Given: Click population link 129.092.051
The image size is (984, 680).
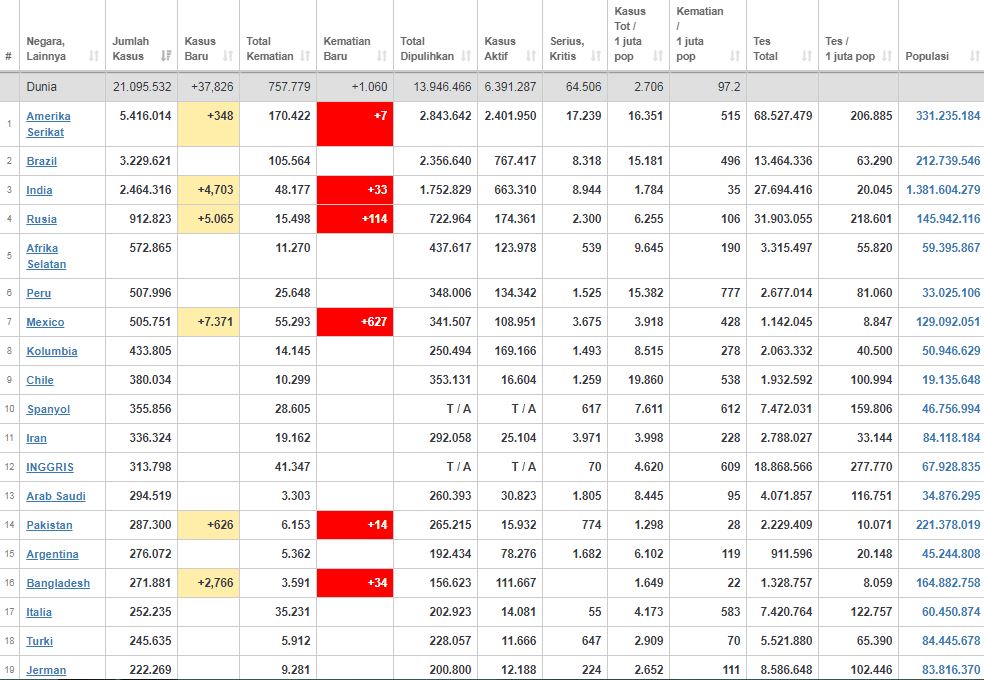Looking at the screenshot, I should pyautogui.click(x=948, y=321).
